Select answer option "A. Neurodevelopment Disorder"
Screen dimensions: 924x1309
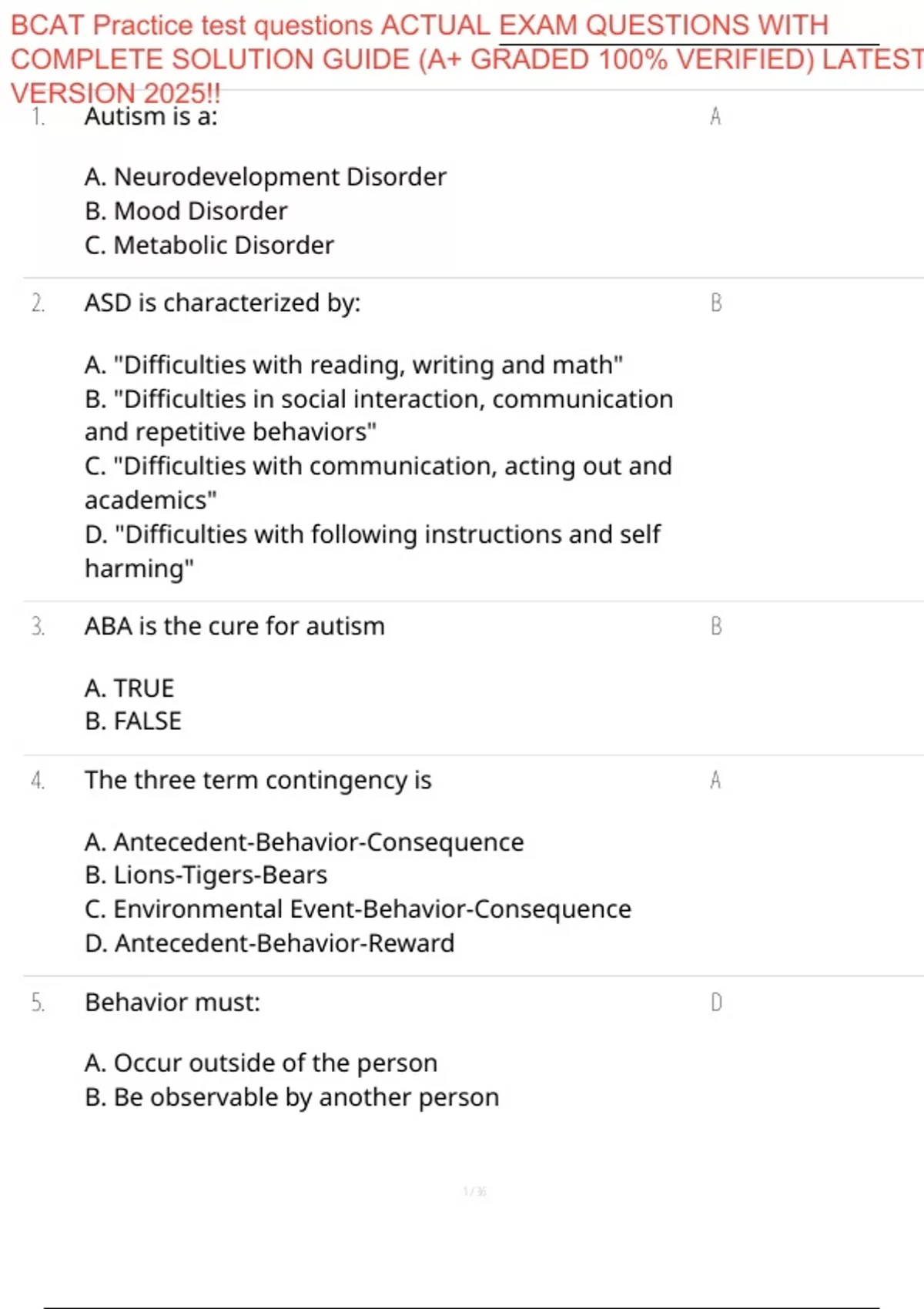click(266, 177)
